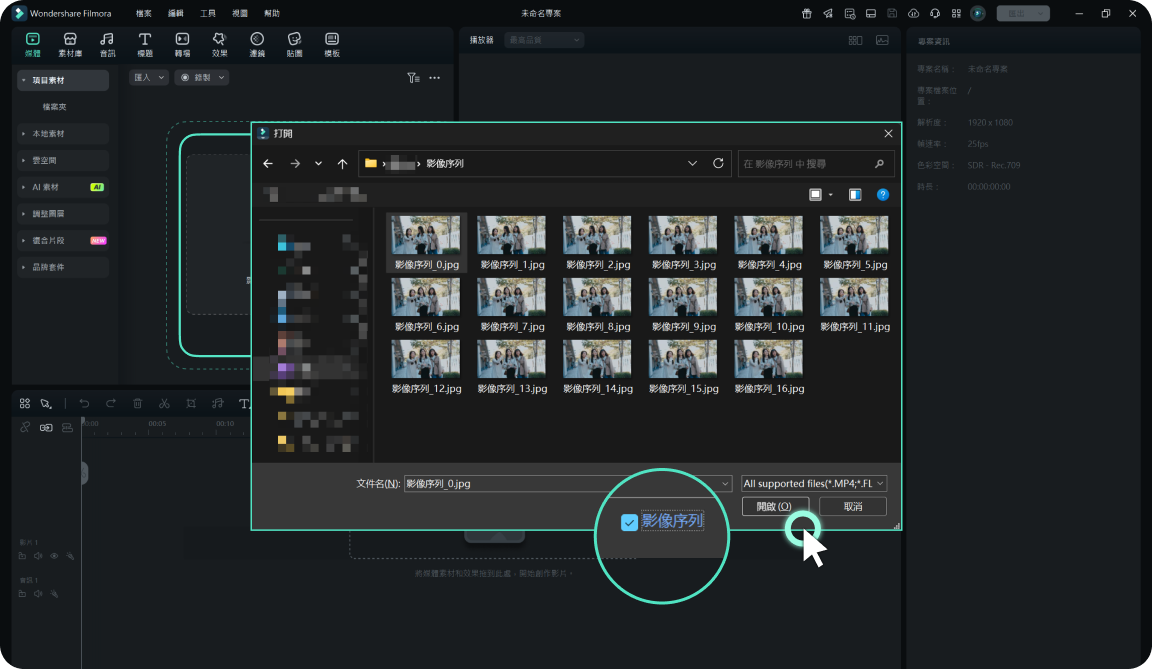
Task: Click the help question mark in file dialog
Action: (x=883, y=195)
